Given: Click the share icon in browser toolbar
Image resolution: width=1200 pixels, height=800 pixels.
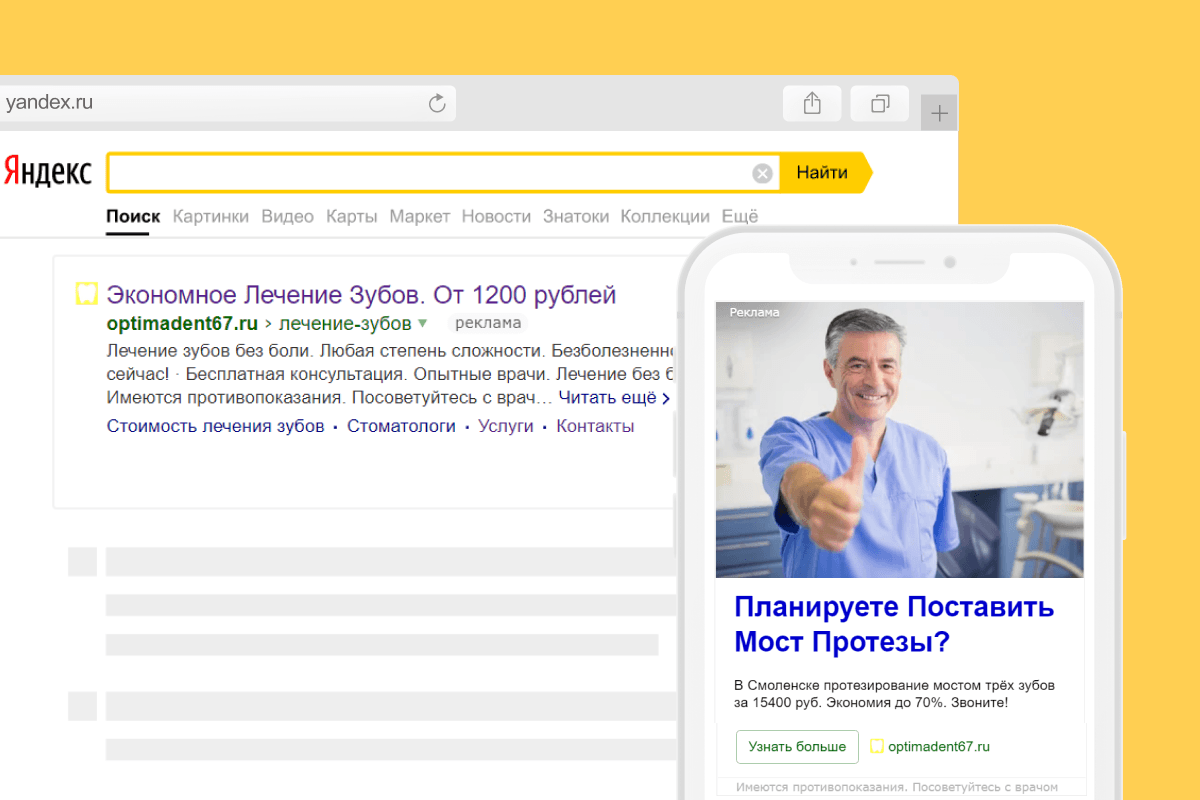Looking at the screenshot, I should point(812,103).
